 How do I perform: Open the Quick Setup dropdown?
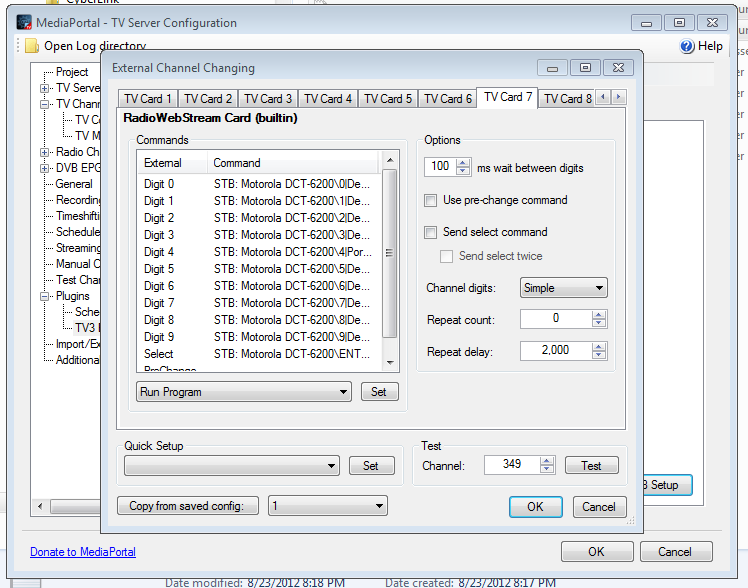coord(232,465)
